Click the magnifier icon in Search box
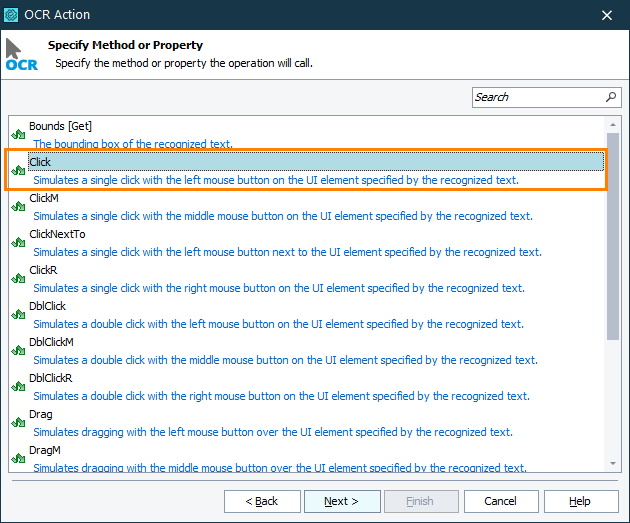Viewport: 630px width, 523px height. [x=611, y=97]
